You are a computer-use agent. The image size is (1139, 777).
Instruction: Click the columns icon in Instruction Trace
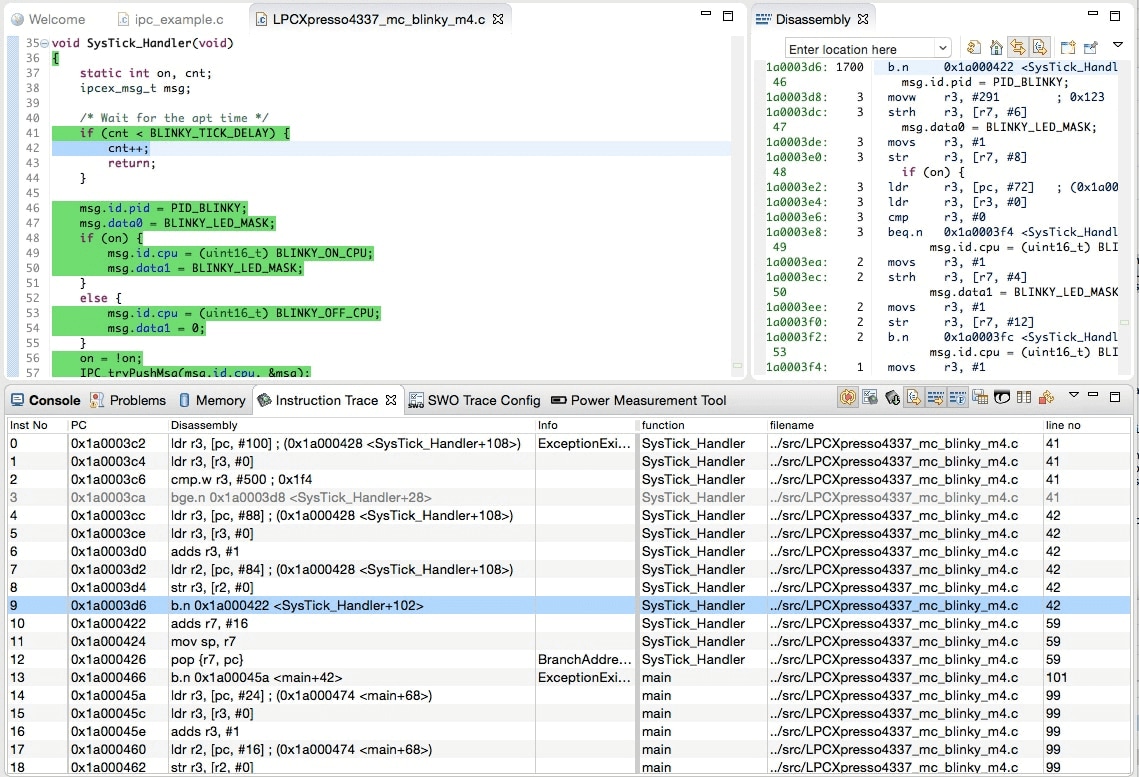(1024, 398)
